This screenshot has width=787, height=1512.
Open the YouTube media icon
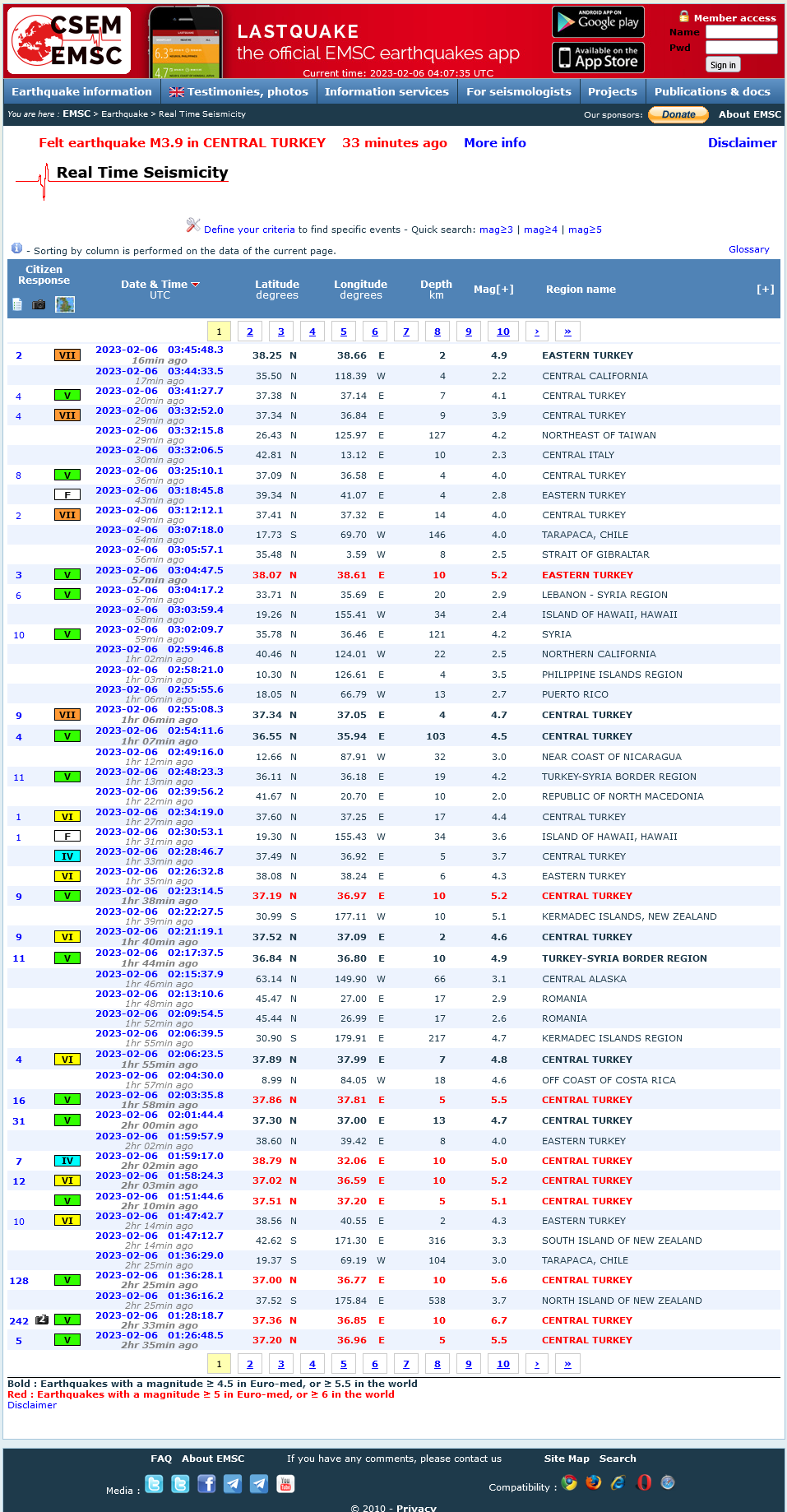(285, 1483)
